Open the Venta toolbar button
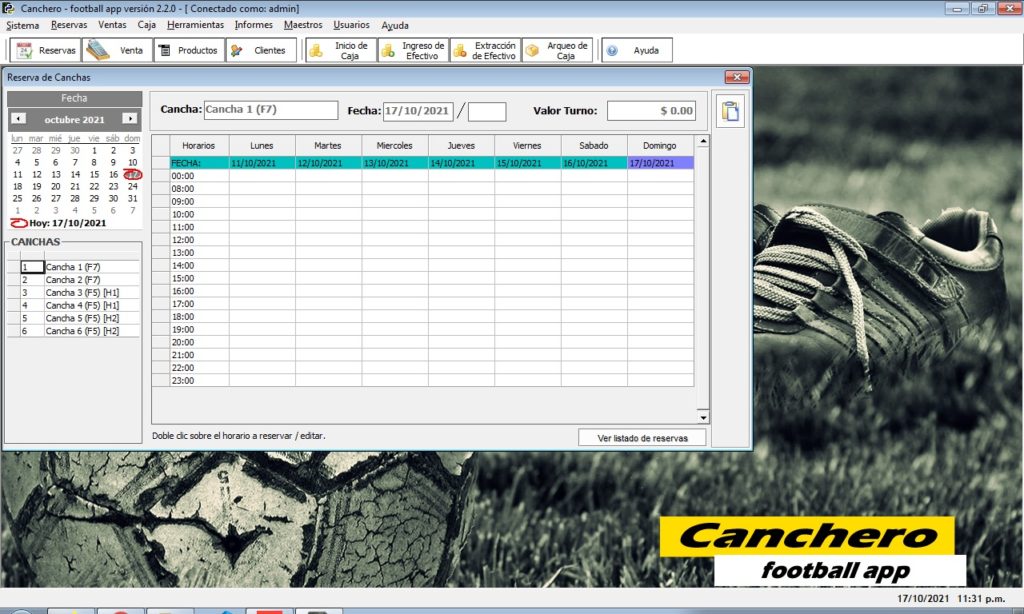The height and width of the screenshot is (614, 1024). tap(118, 50)
